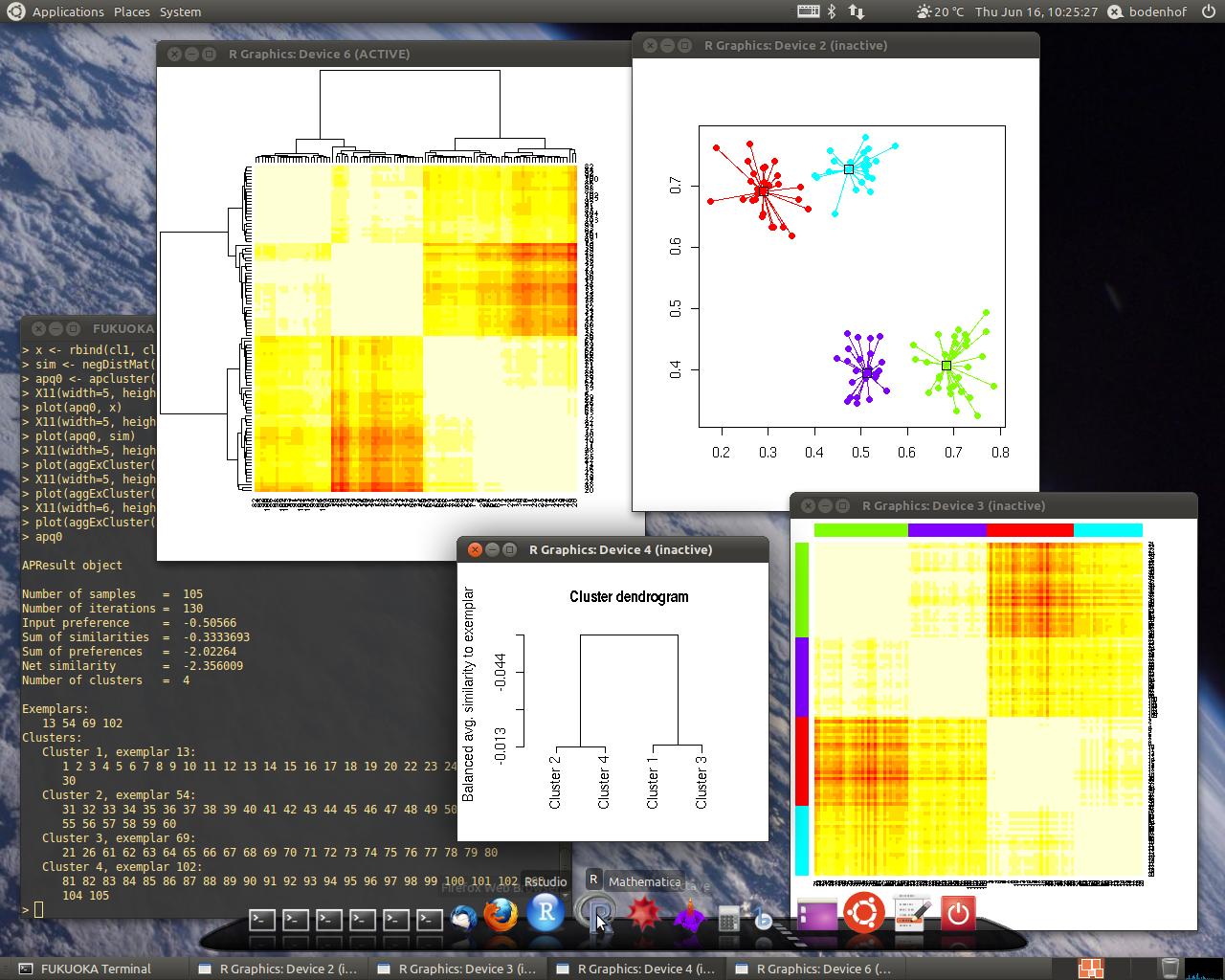This screenshot has height=980, width=1225.
Task: Open the network connections indicator
Action: coord(857,11)
